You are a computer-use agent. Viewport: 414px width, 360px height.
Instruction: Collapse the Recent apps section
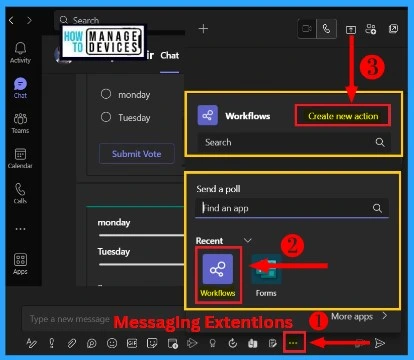248,240
